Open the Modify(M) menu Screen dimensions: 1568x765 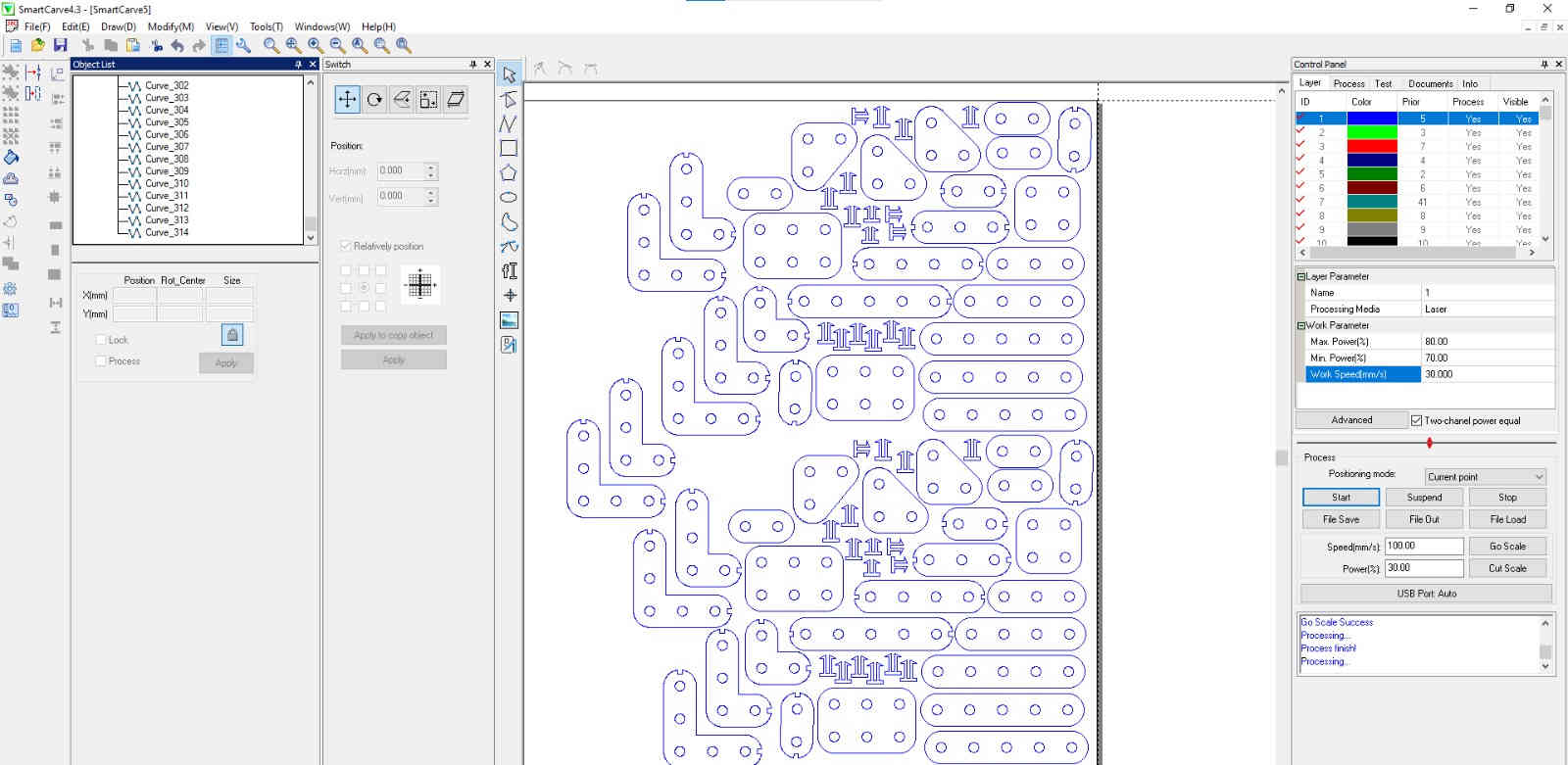(x=171, y=26)
